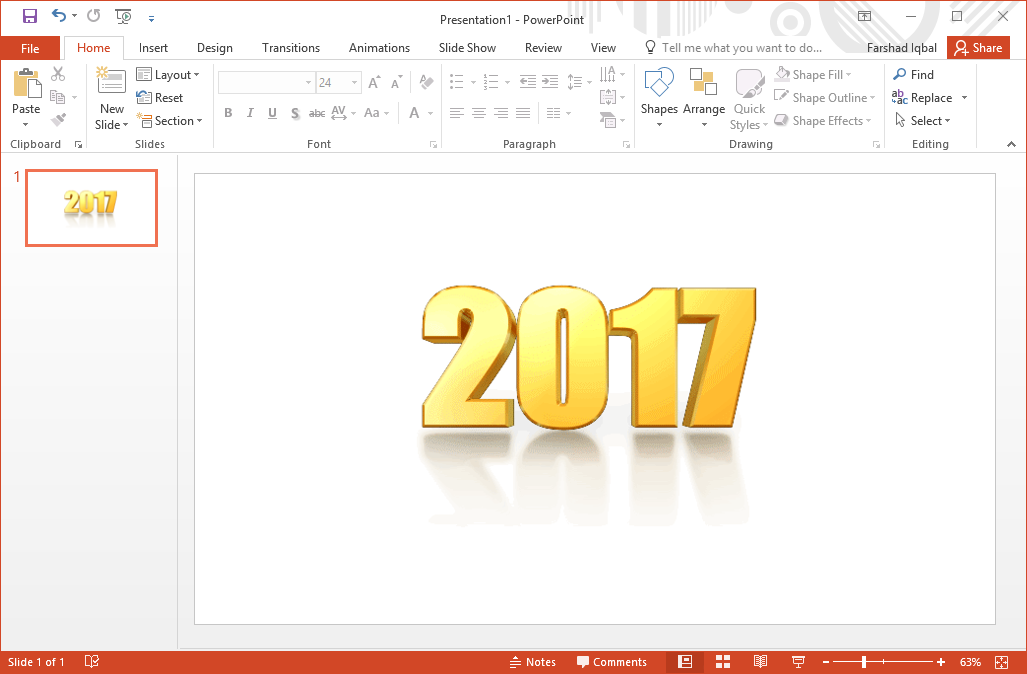The height and width of the screenshot is (674, 1027).
Task: Increase list indent level
Action: [x=550, y=82]
